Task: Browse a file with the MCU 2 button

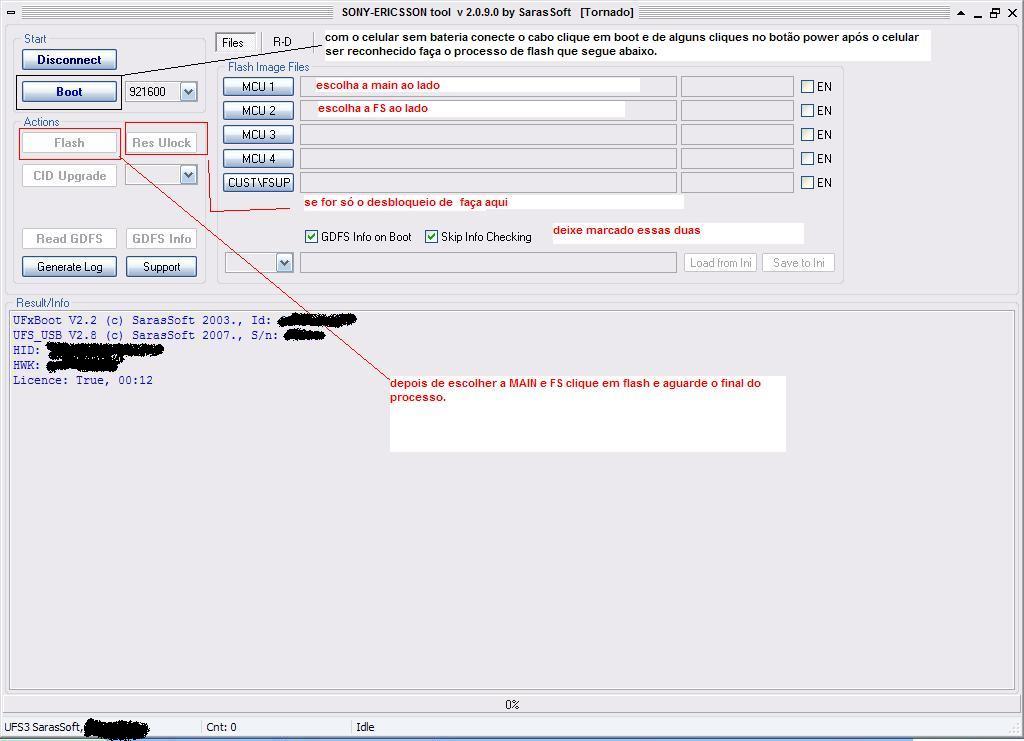Action: coord(259,110)
